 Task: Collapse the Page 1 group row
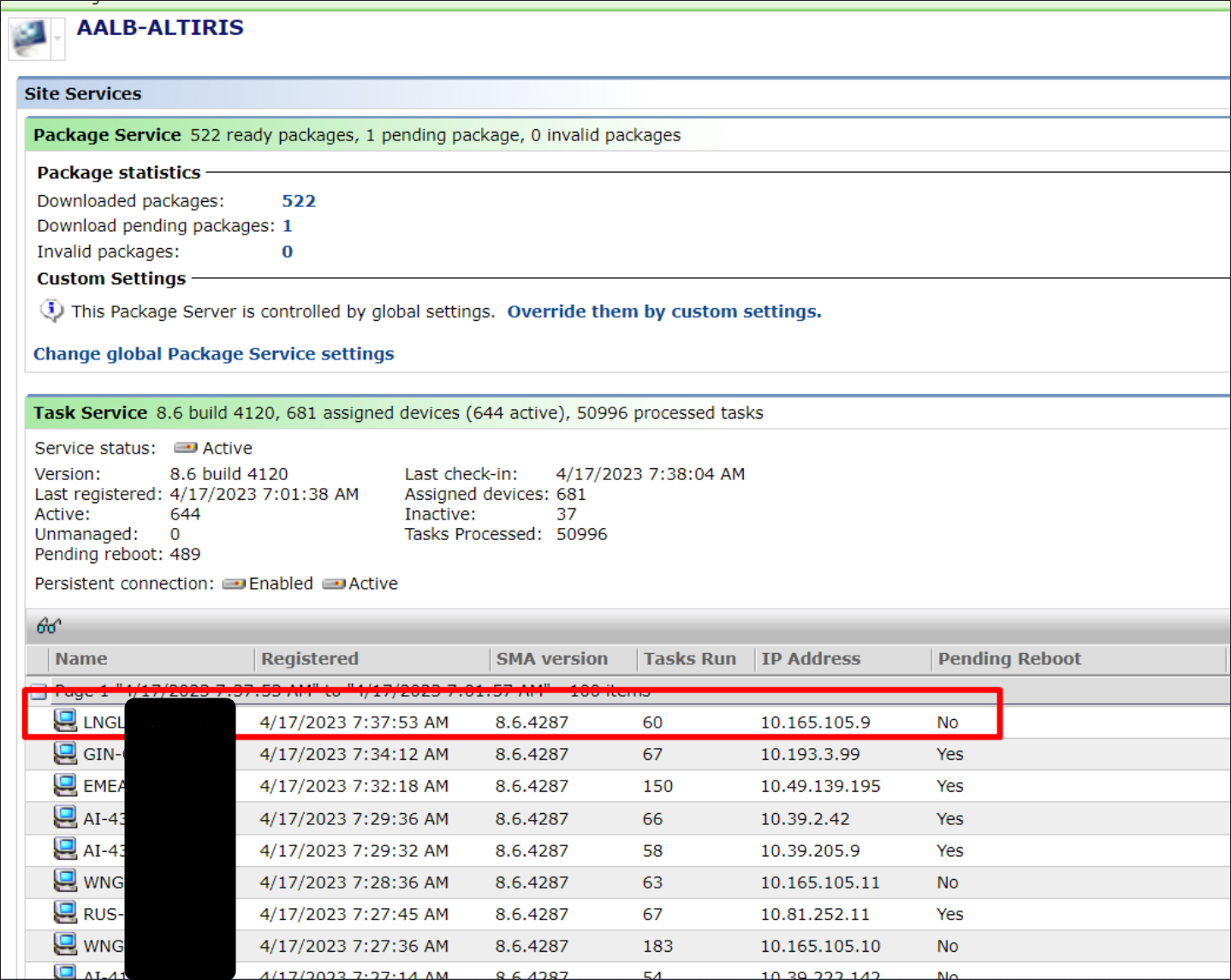pos(39,692)
